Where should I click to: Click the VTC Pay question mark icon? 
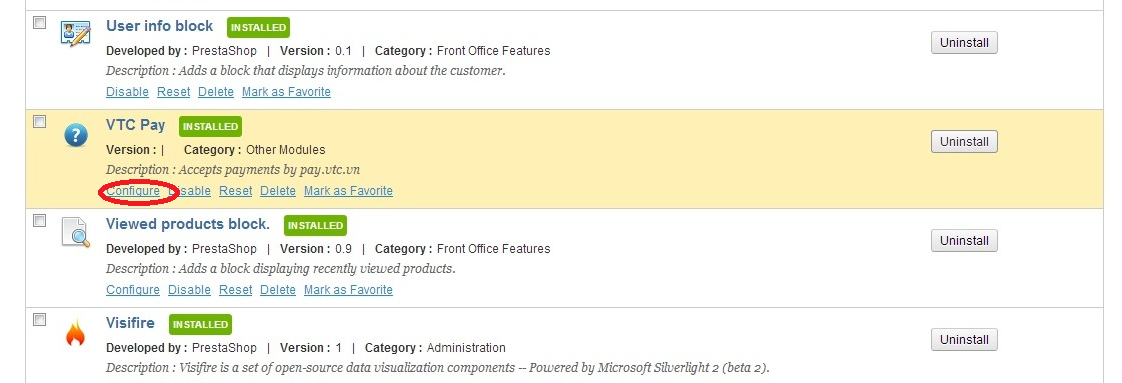pyautogui.click(x=76, y=135)
